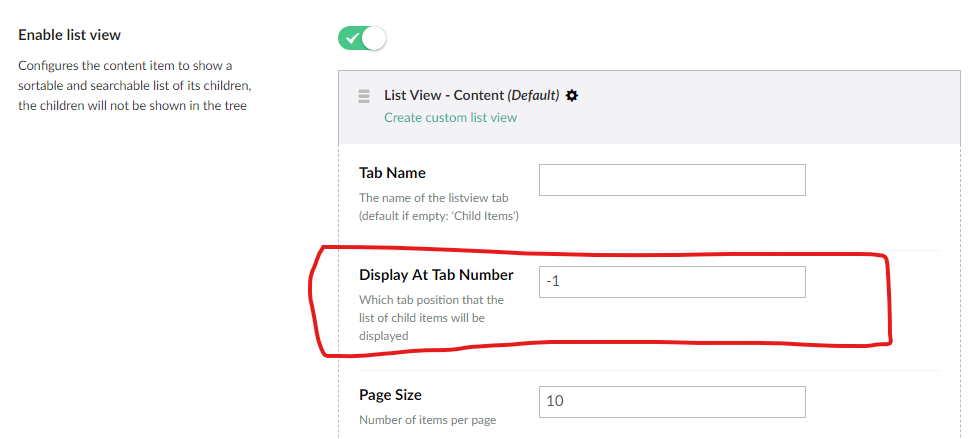This screenshot has width=977, height=439.
Task: Open Create custom list view link
Action: [450, 117]
